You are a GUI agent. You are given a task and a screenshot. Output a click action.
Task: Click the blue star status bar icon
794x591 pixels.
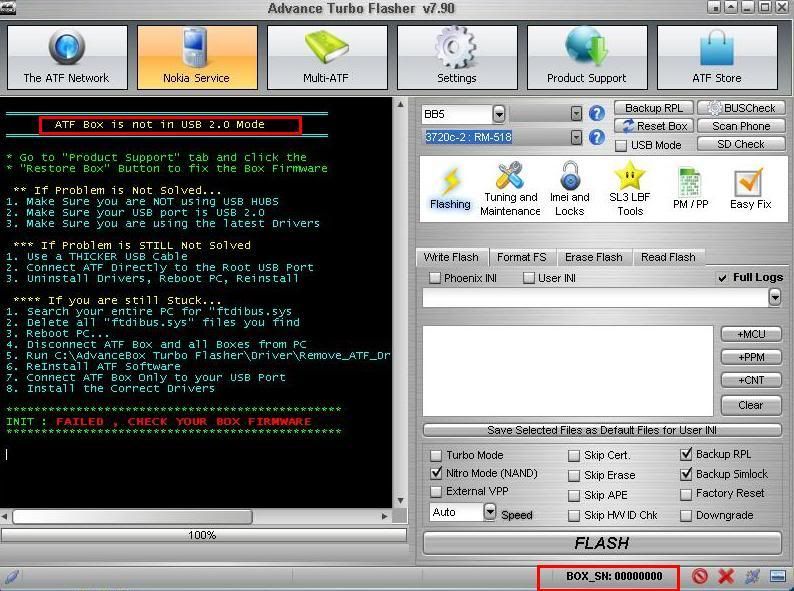pyautogui.click(x=752, y=576)
